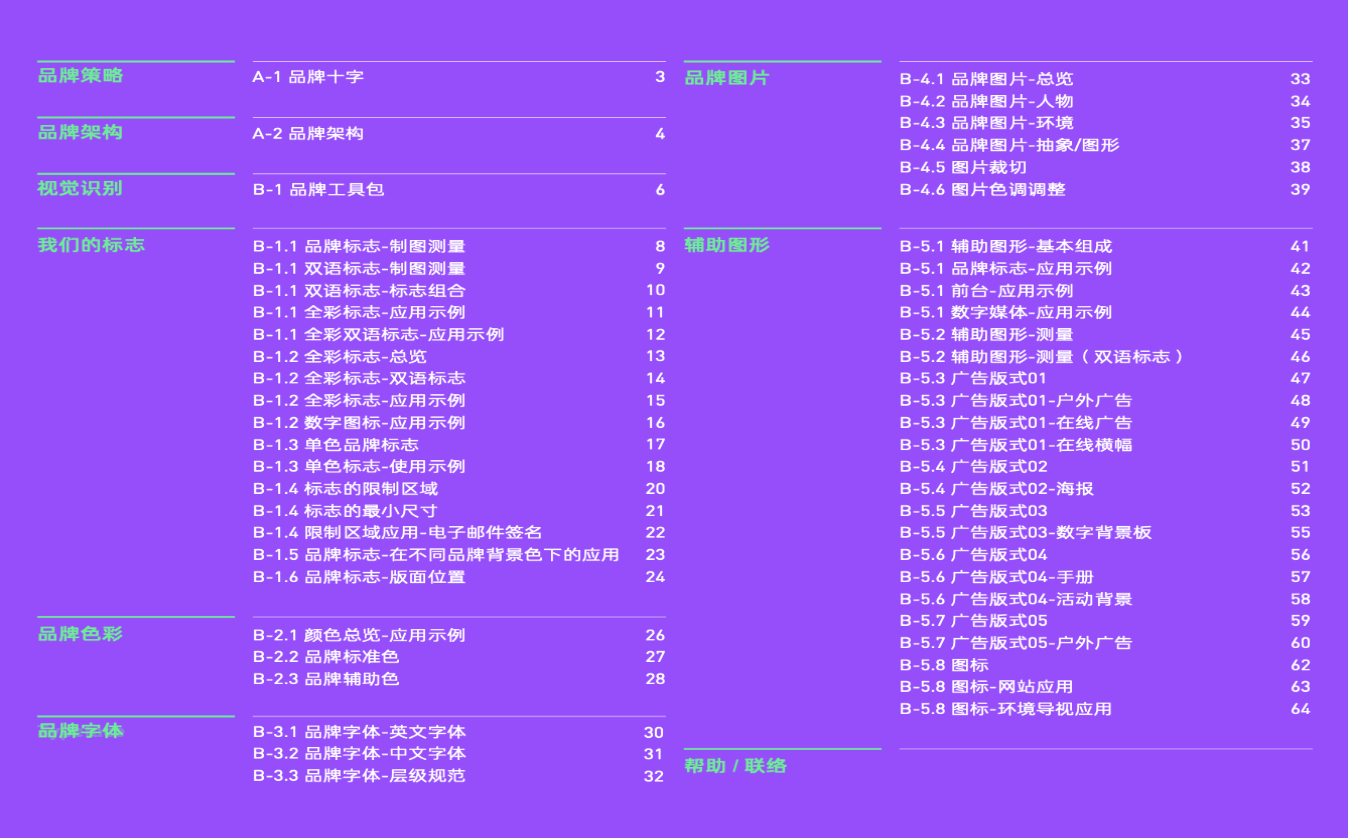Open B-2.3 品牌辅助色 entry
This screenshot has height=838, width=1348.
coord(326,679)
